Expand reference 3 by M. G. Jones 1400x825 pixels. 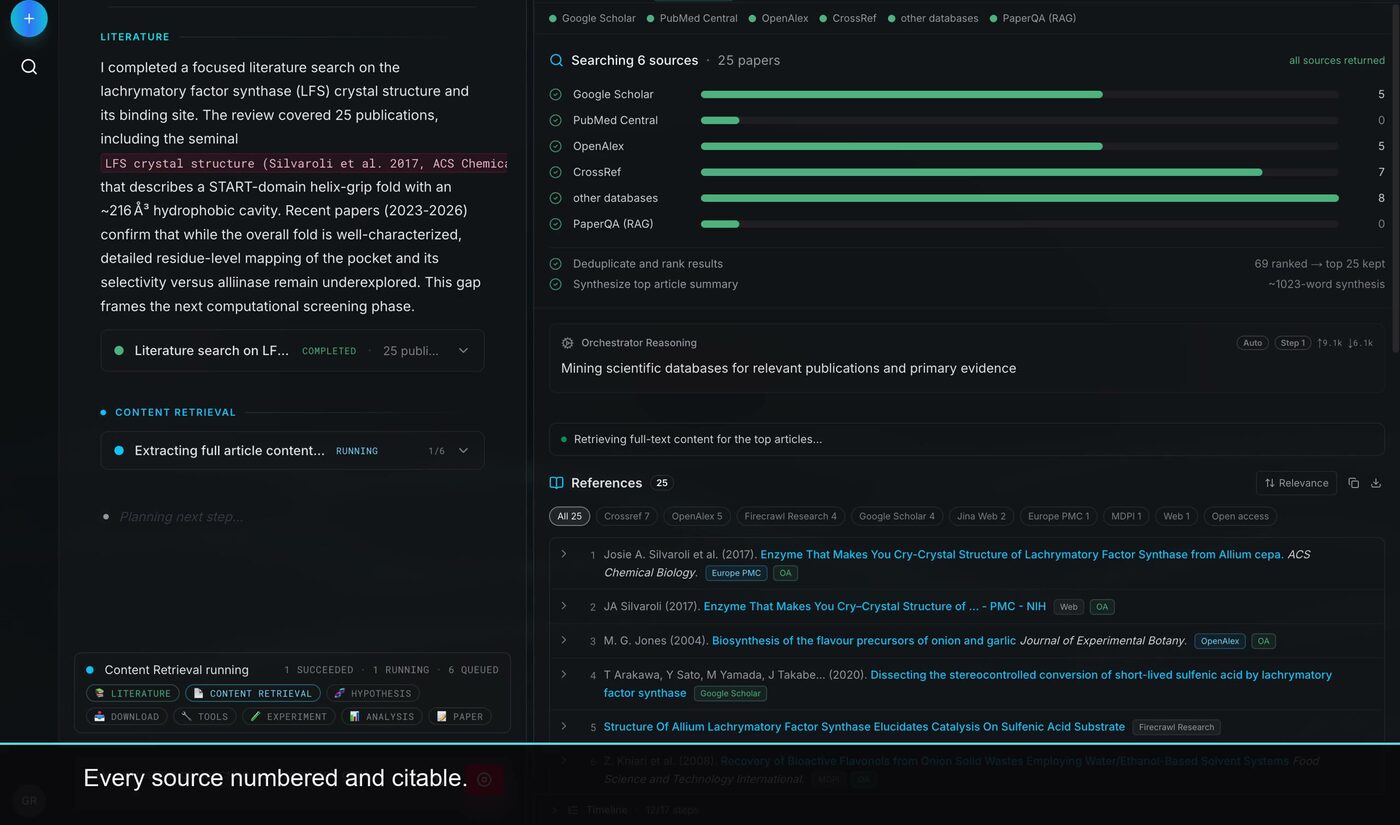(x=564, y=640)
